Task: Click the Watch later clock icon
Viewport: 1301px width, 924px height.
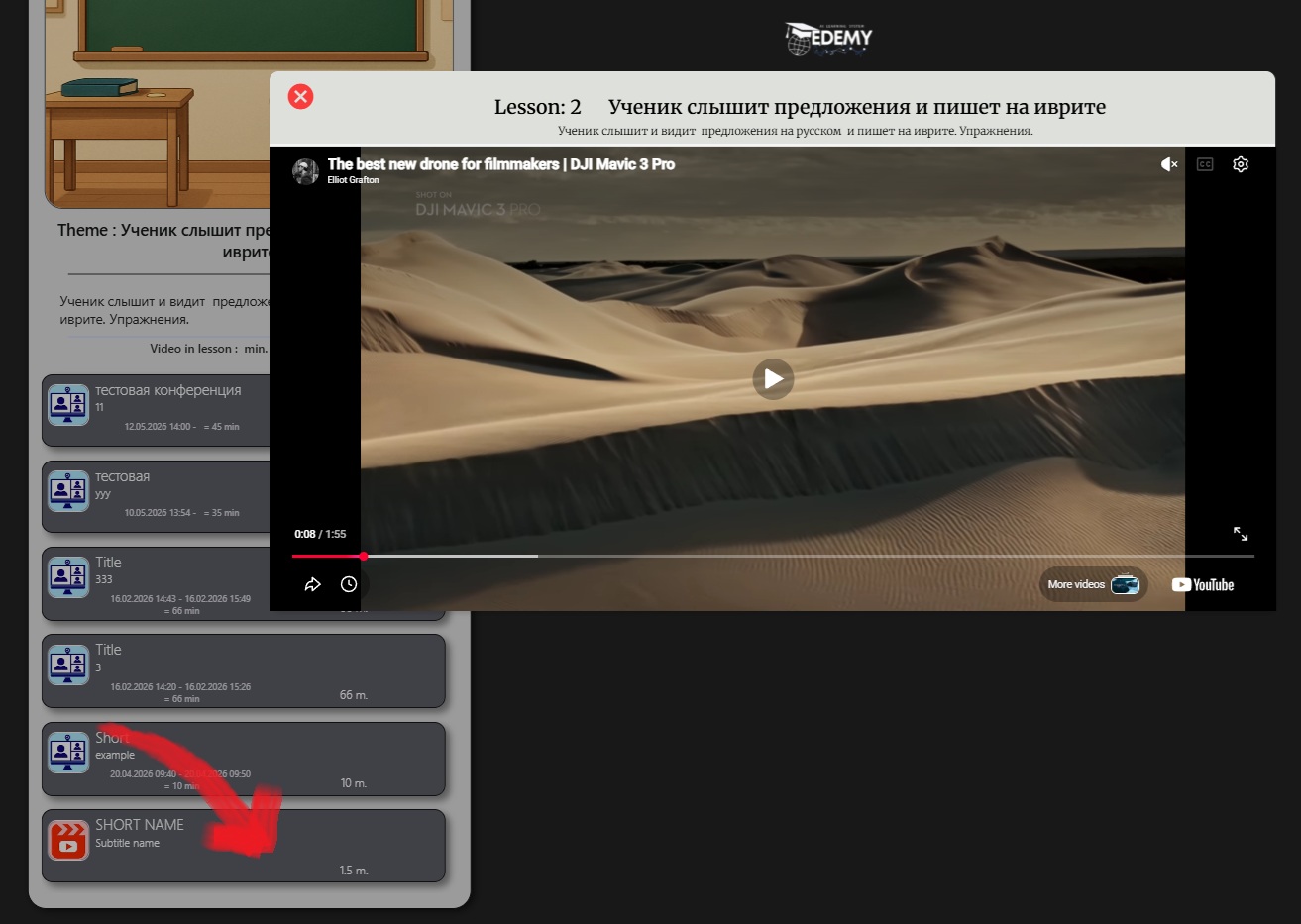Action: (349, 584)
